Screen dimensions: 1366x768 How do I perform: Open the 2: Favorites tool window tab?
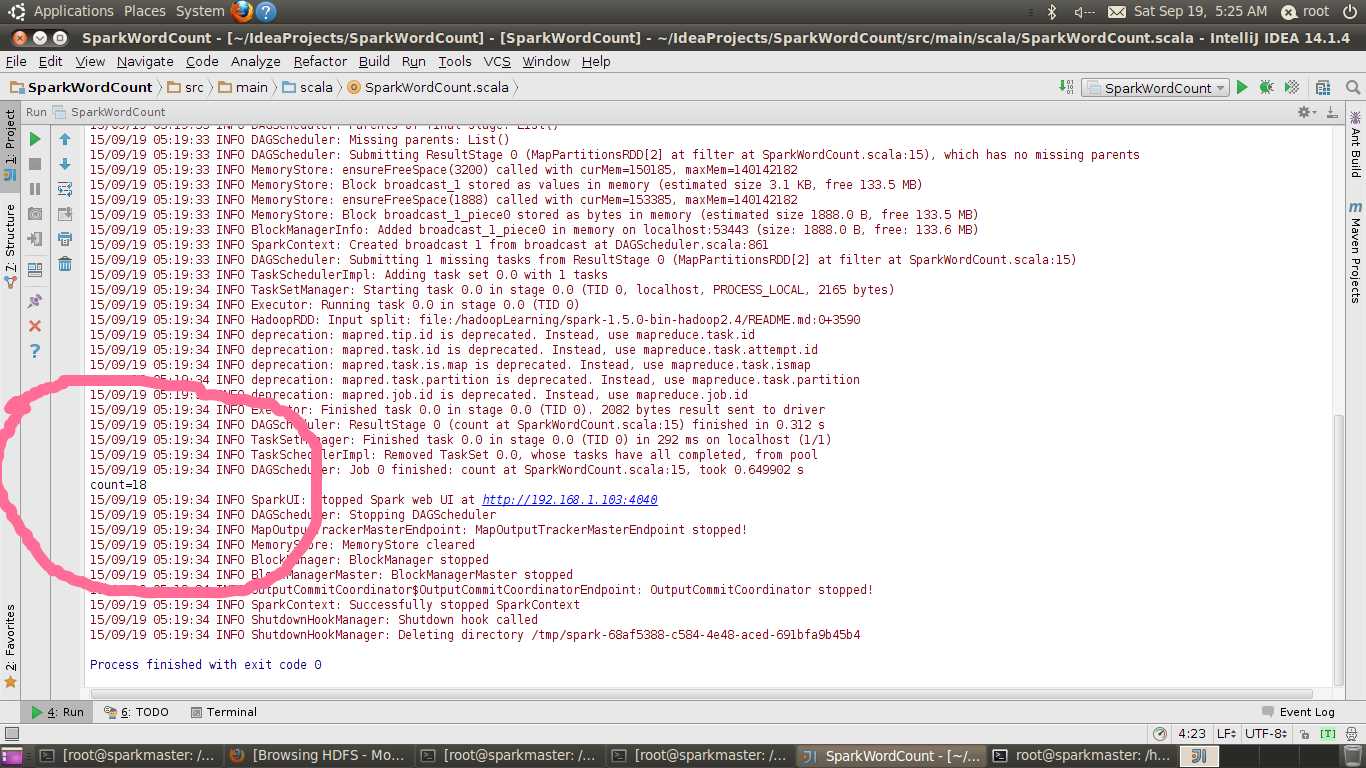[x=10, y=646]
